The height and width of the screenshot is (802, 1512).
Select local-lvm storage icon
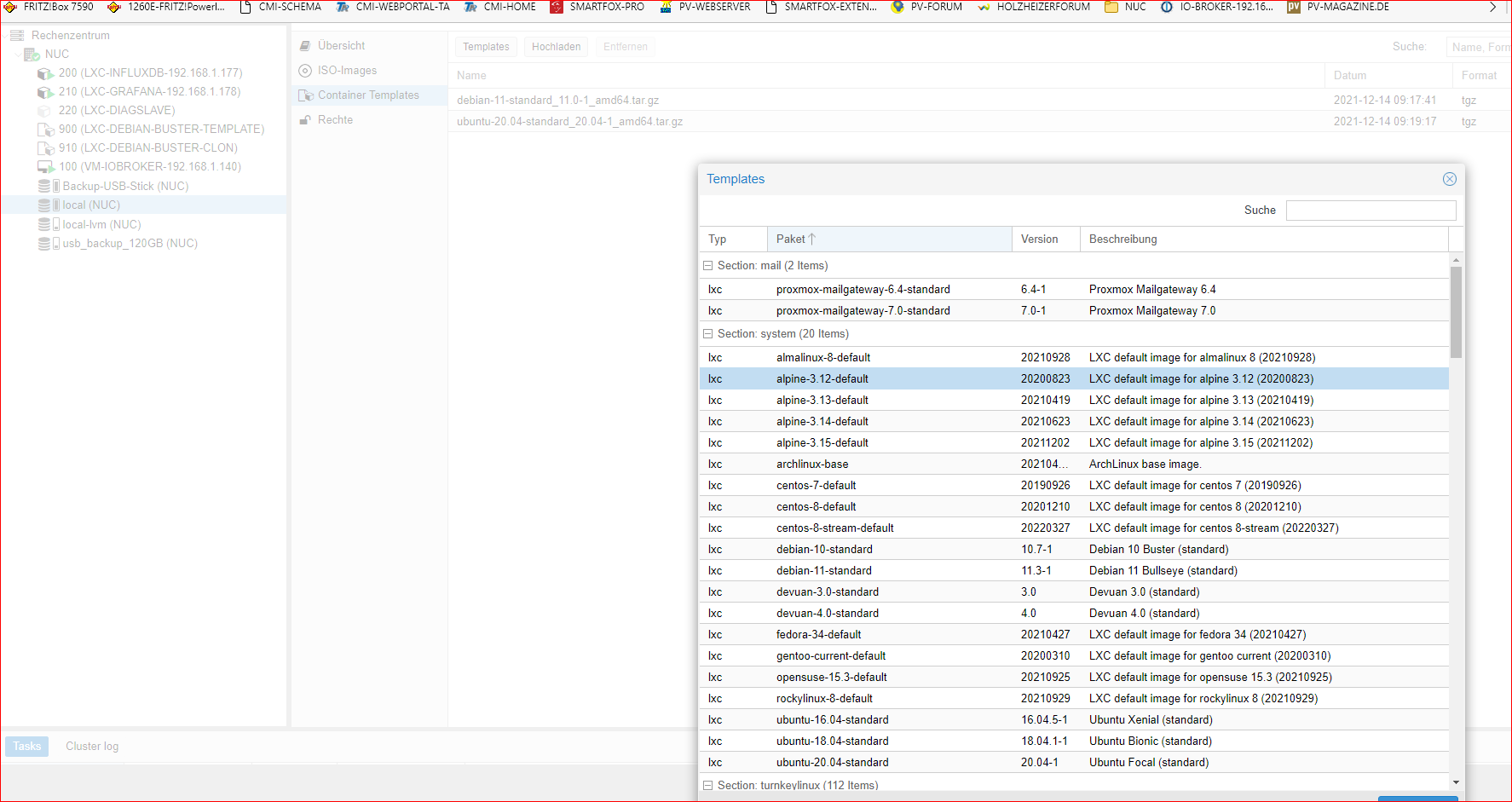pyautogui.click(x=49, y=224)
